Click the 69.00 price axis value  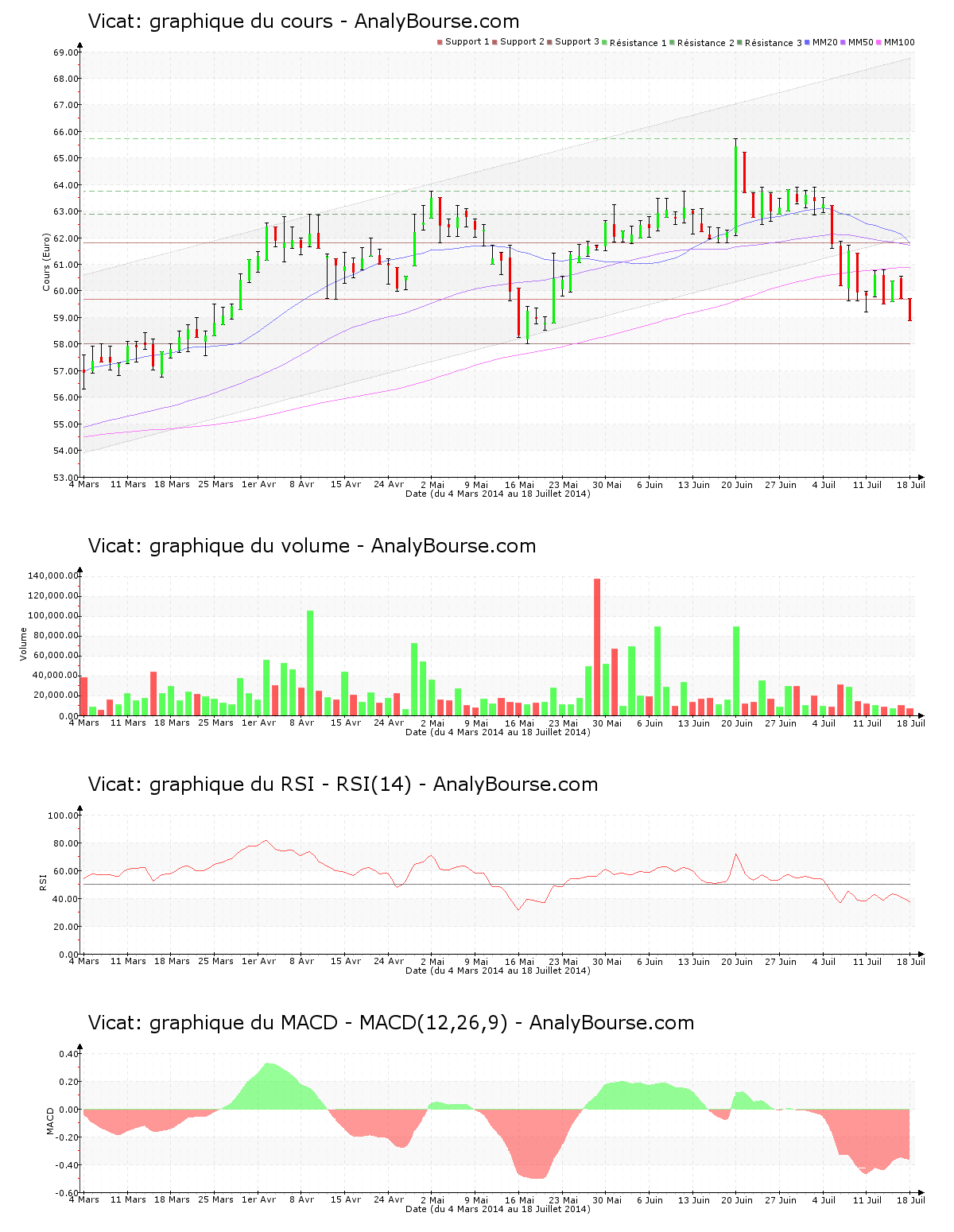[x=65, y=52]
